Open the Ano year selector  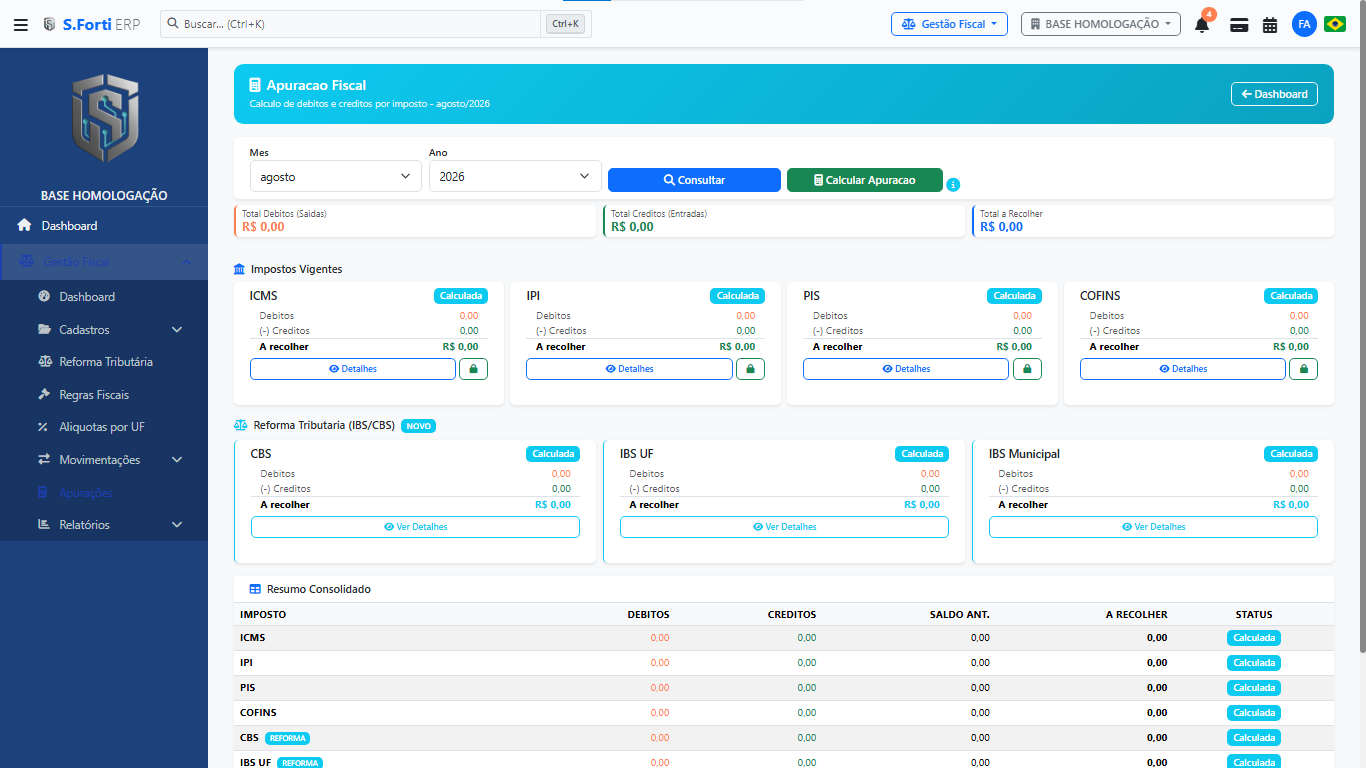[x=515, y=176]
